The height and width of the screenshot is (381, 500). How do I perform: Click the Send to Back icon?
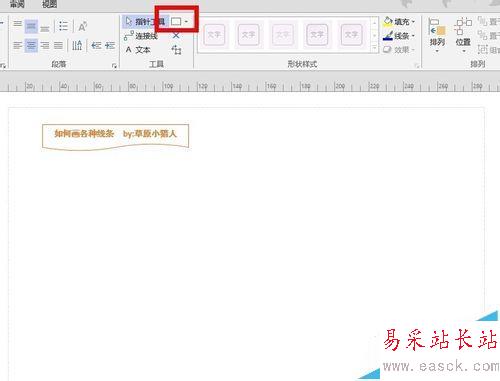[482, 35]
